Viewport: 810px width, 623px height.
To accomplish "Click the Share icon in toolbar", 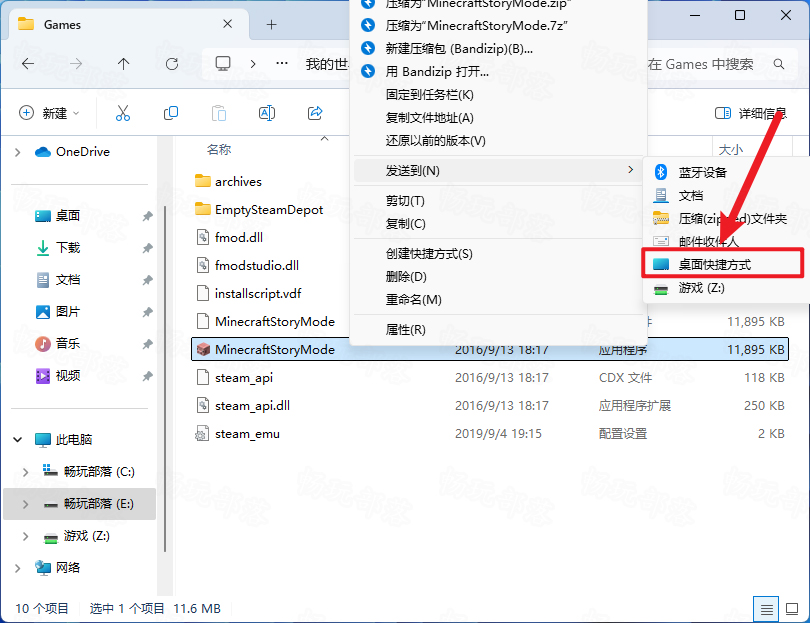I will point(315,113).
